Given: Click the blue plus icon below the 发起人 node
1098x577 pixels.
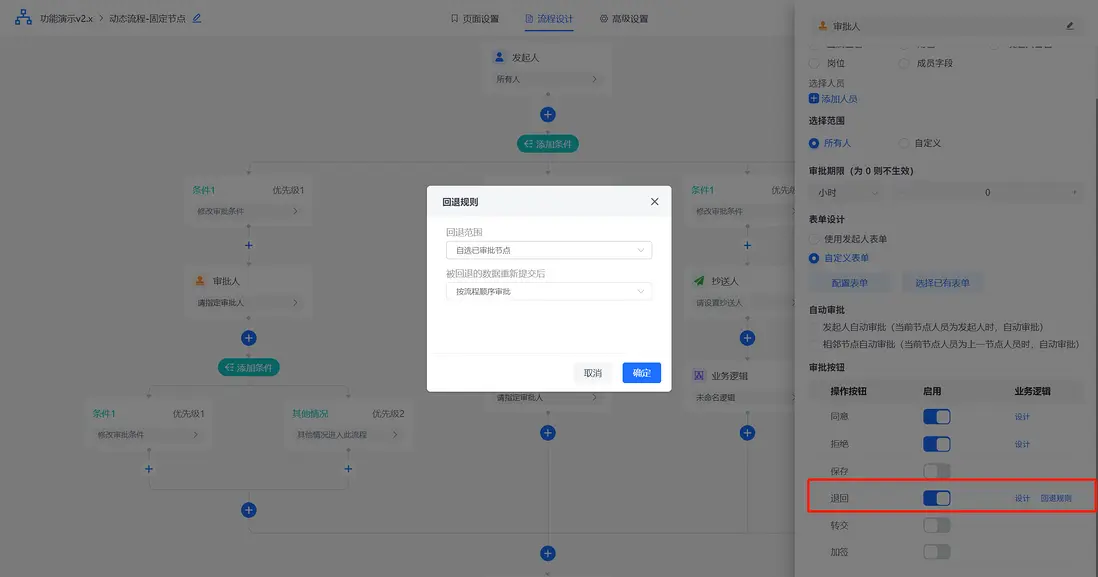Looking at the screenshot, I should coord(547,114).
